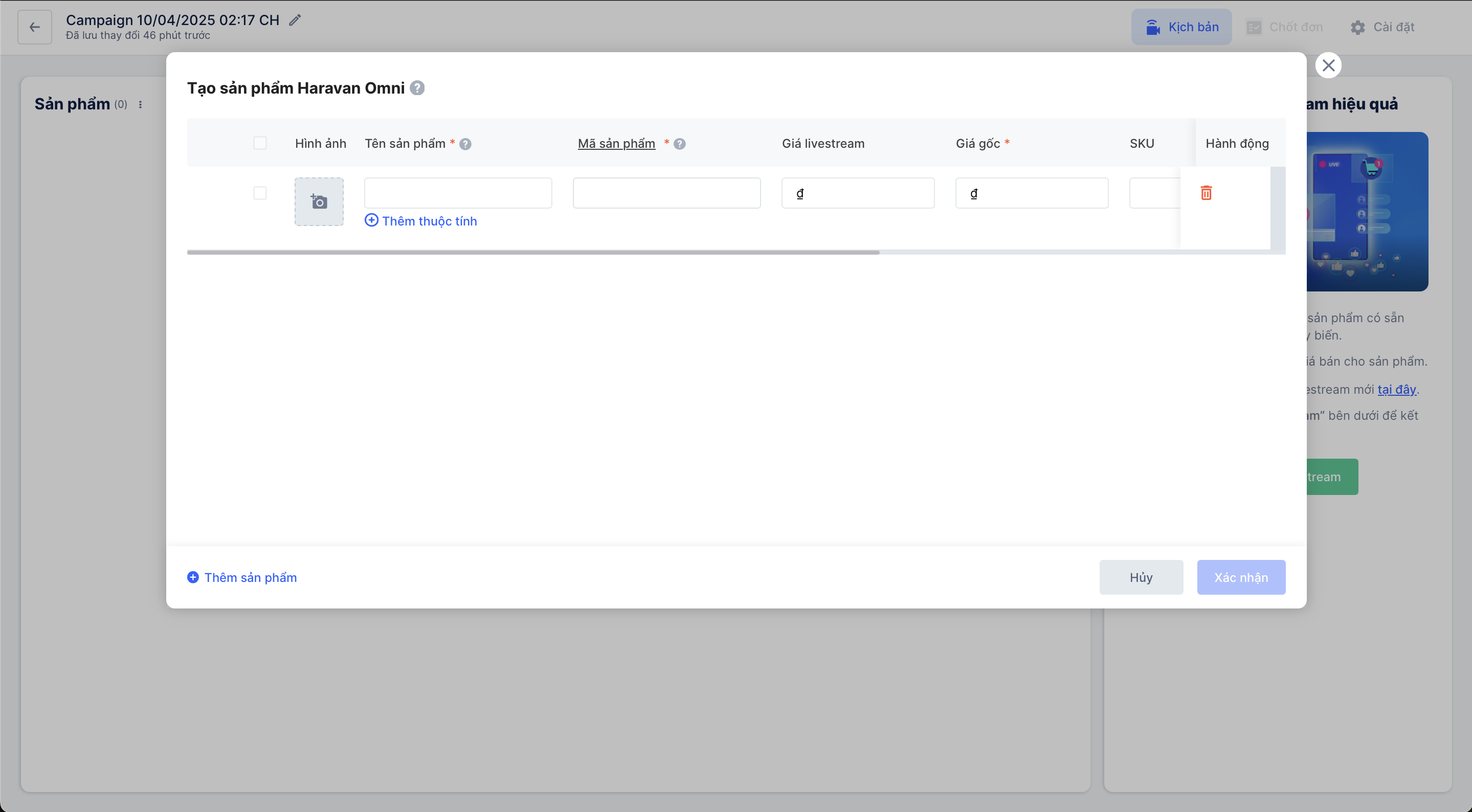Image resolution: width=1472 pixels, height=812 pixels.
Task: Click Thêm sản phẩm link
Action: (x=242, y=577)
